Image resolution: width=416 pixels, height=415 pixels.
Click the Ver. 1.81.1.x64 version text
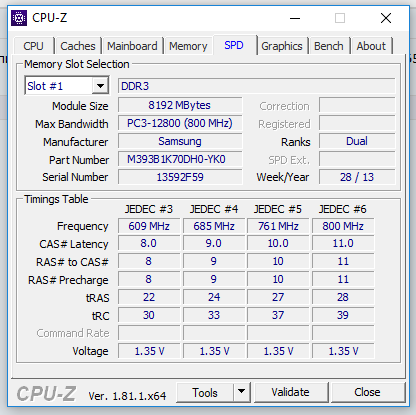(127, 396)
